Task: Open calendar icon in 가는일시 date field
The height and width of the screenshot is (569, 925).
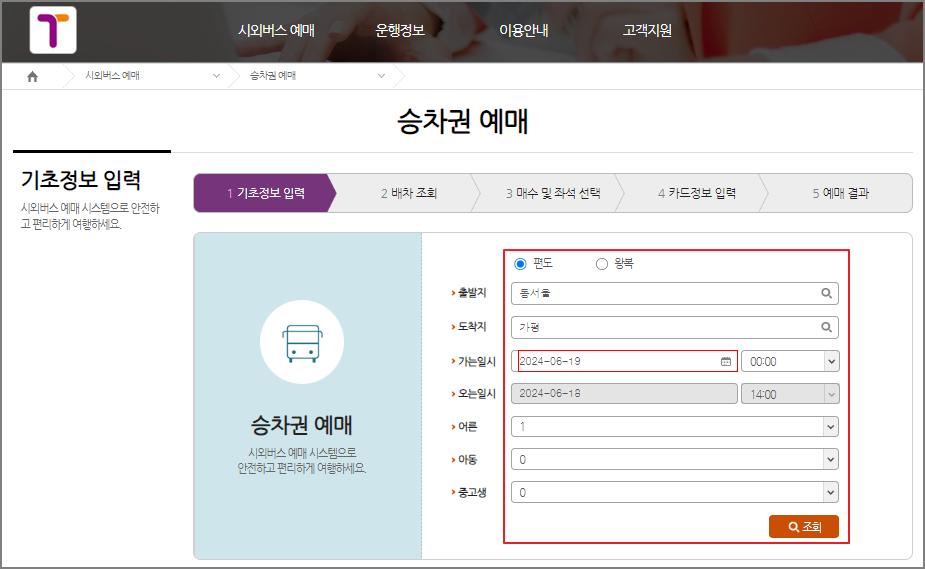Action: click(726, 361)
